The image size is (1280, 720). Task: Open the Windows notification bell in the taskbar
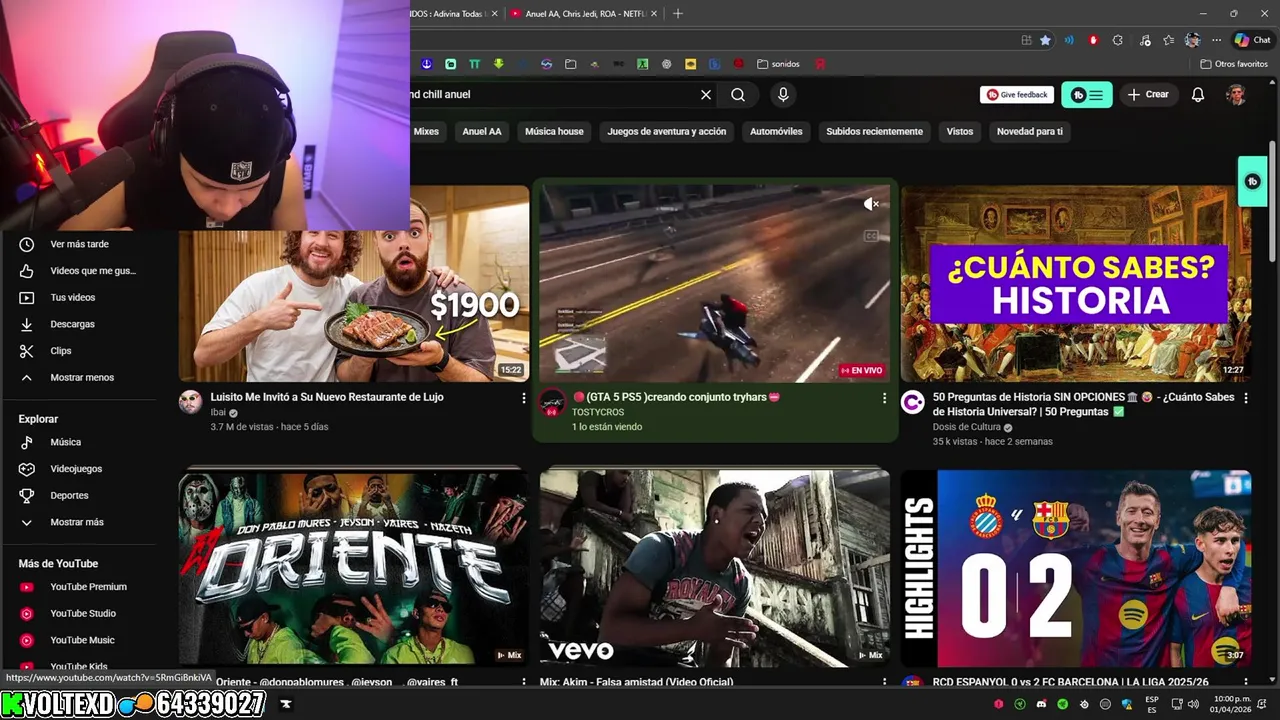[1263, 704]
